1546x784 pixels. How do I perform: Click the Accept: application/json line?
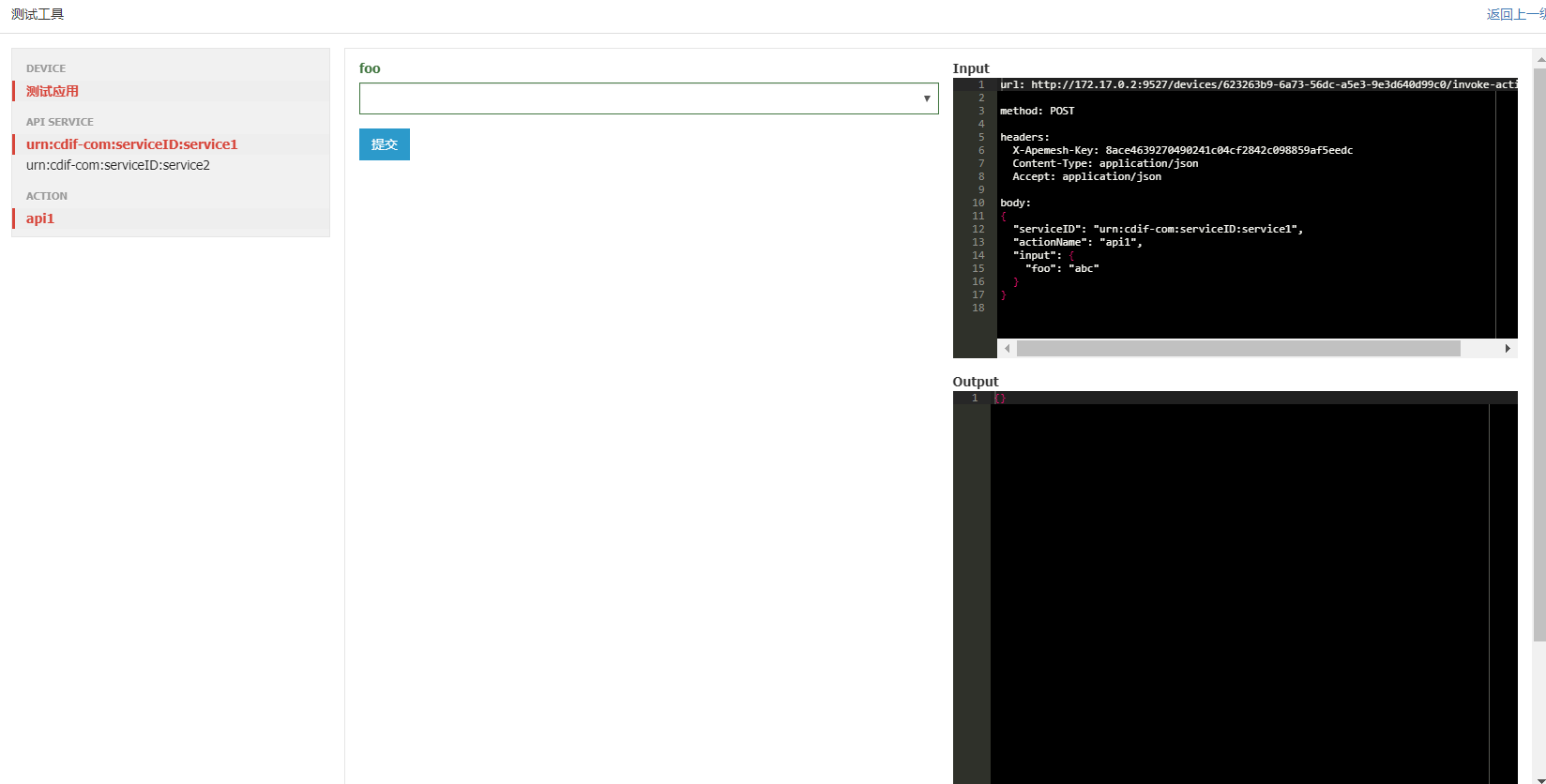point(1086,176)
